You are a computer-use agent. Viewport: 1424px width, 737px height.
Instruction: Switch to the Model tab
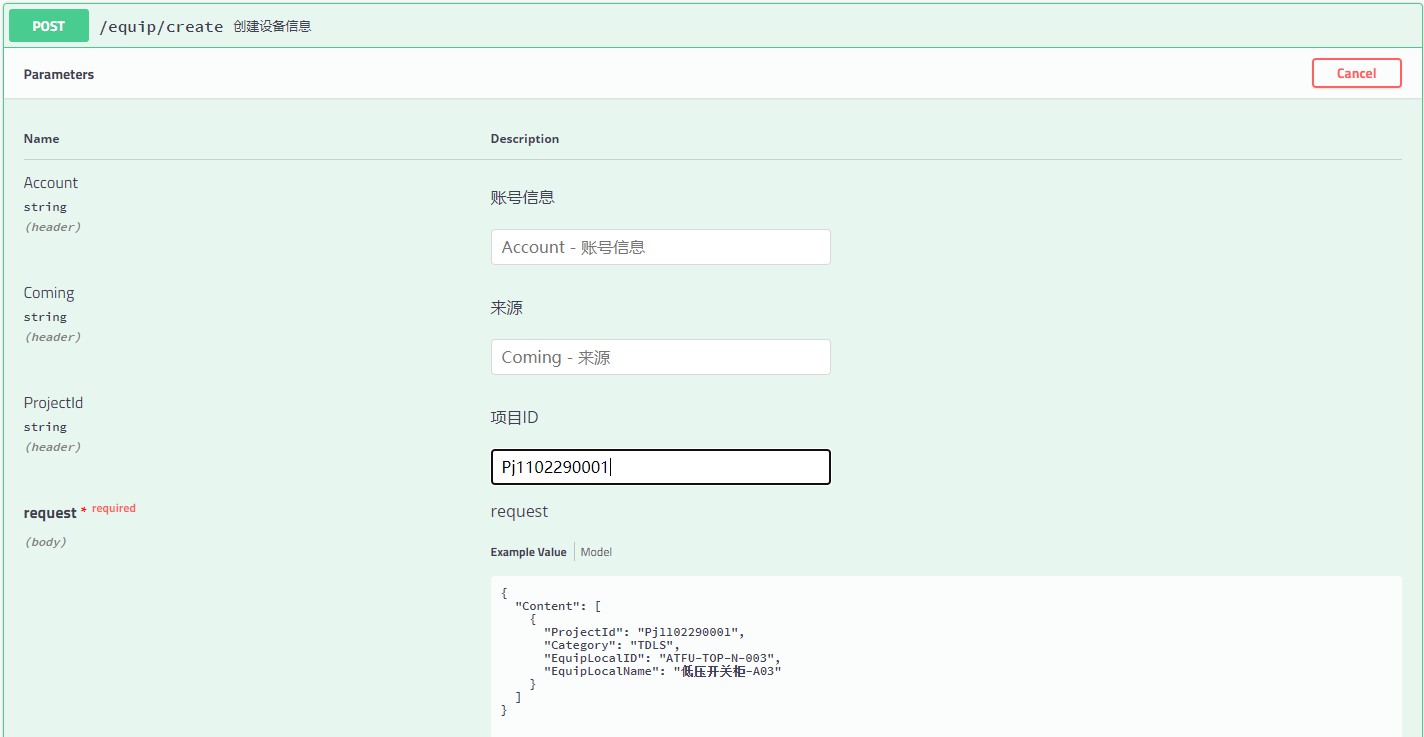596,552
